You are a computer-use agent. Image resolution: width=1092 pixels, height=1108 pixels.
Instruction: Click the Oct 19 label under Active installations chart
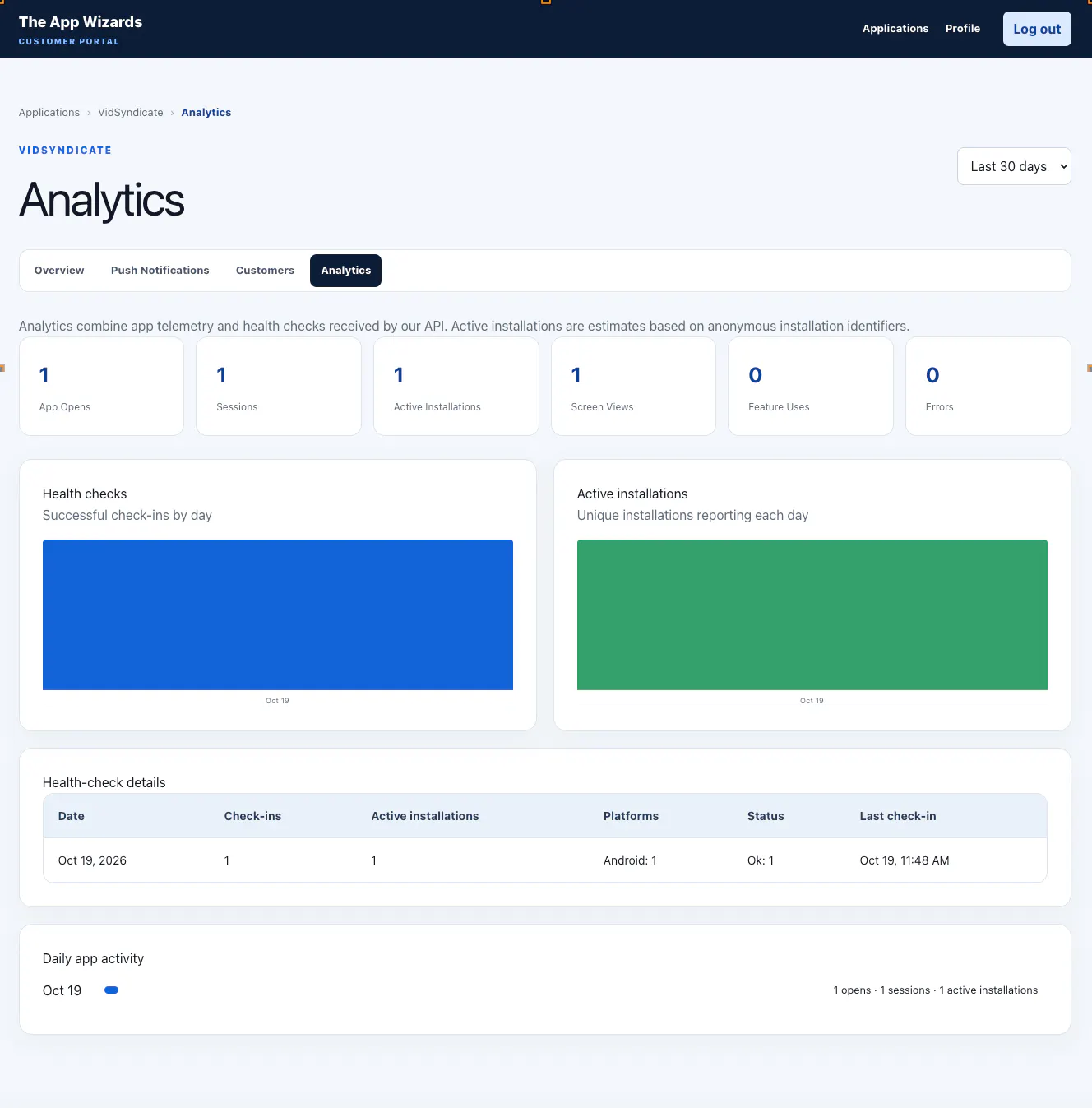(x=812, y=701)
